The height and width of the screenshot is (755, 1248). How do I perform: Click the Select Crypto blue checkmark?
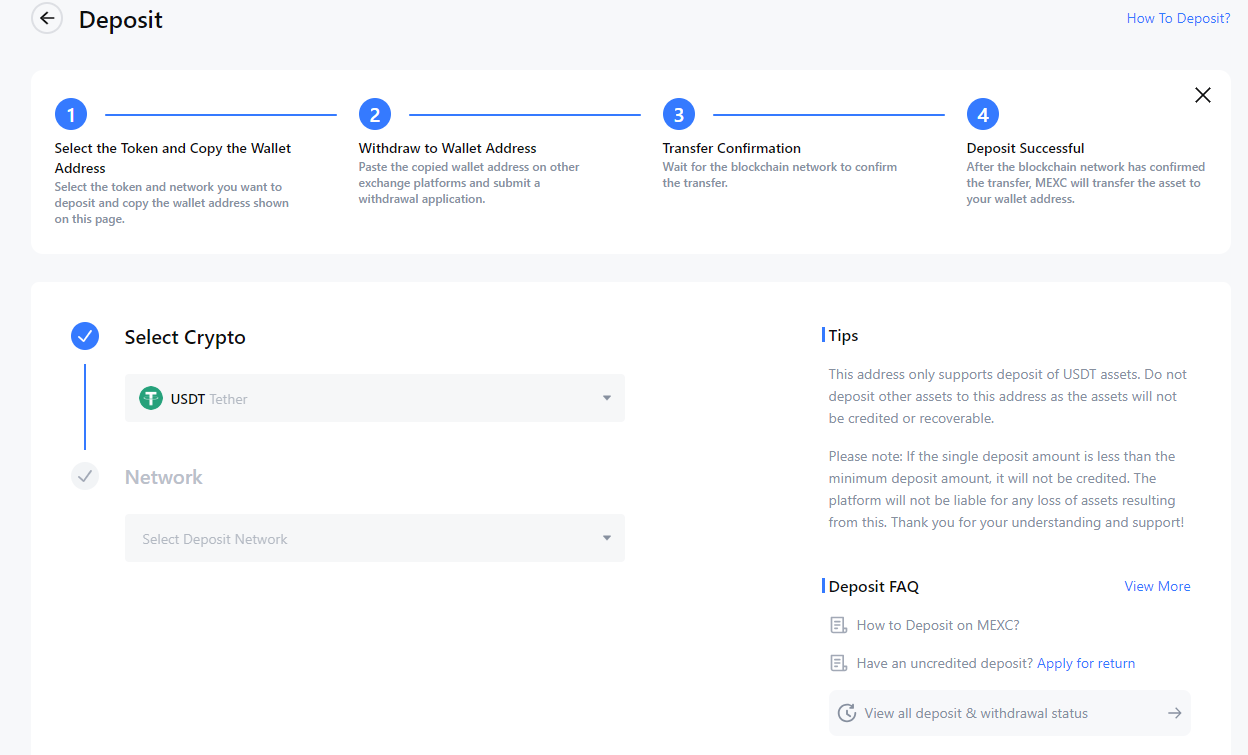(x=85, y=337)
